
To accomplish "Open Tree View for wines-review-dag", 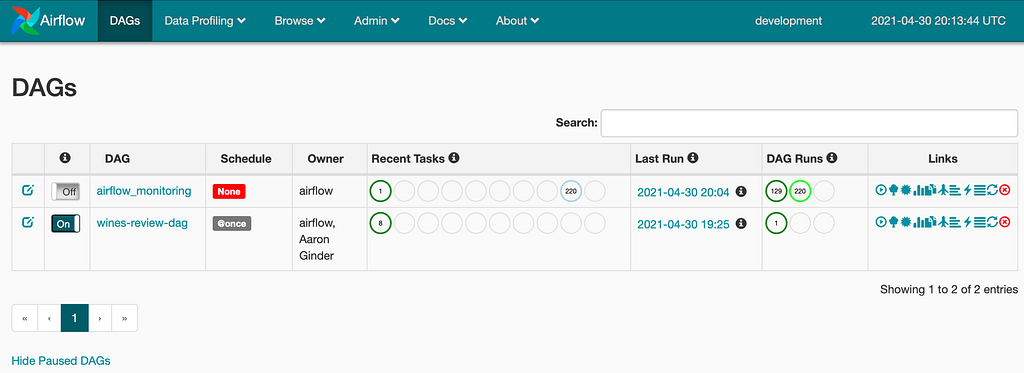I will (893, 221).
